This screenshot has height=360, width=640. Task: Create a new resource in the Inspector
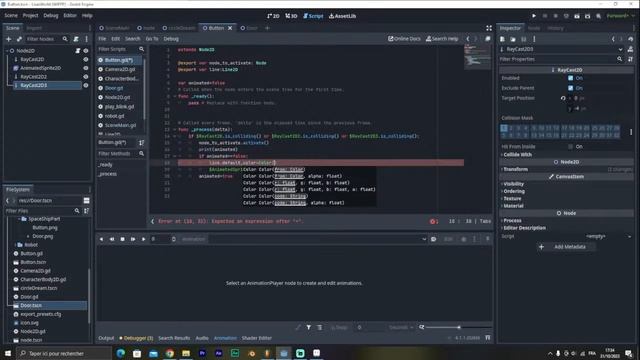point(502,39)
